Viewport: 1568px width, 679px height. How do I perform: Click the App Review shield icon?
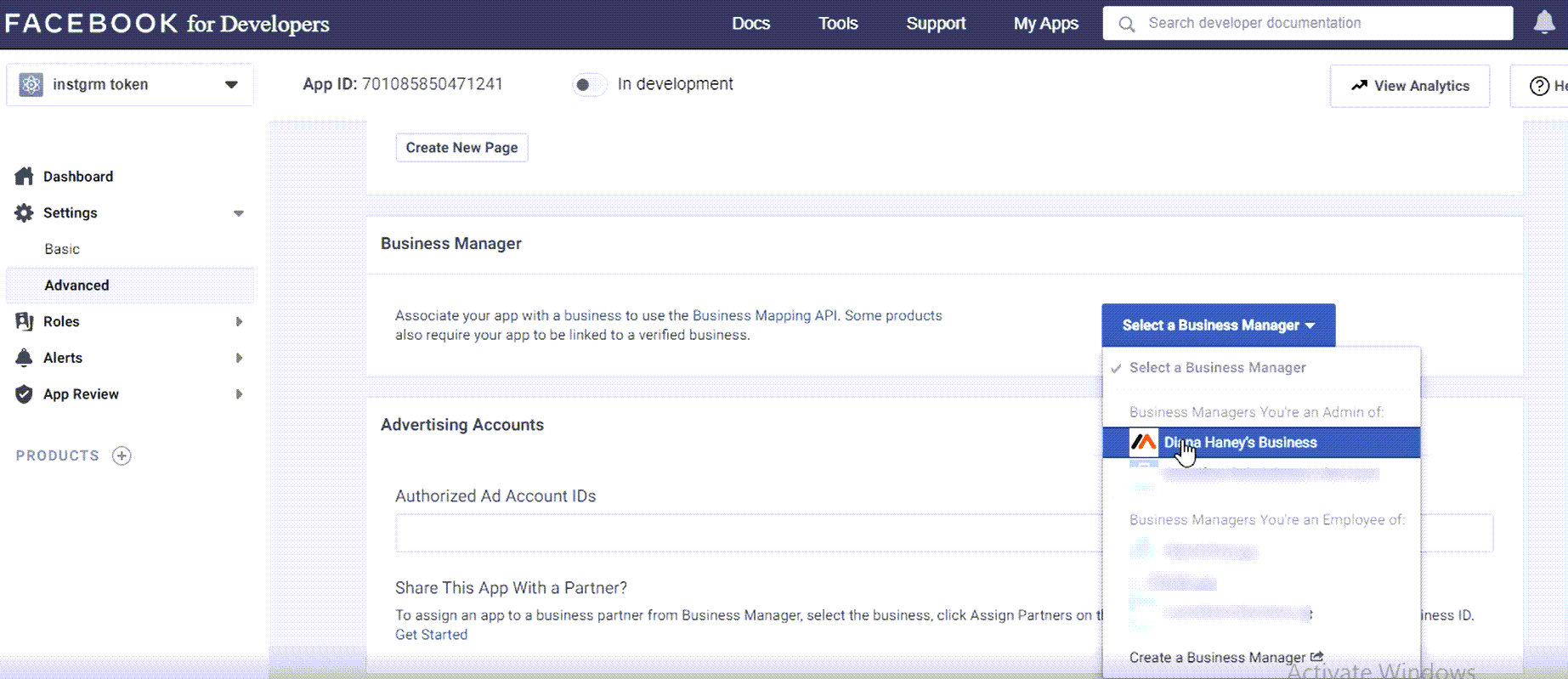[25, 394]
